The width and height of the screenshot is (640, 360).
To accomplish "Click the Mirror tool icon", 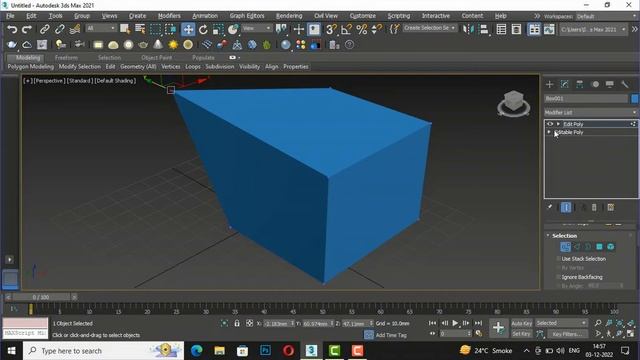I will point(468,29).
